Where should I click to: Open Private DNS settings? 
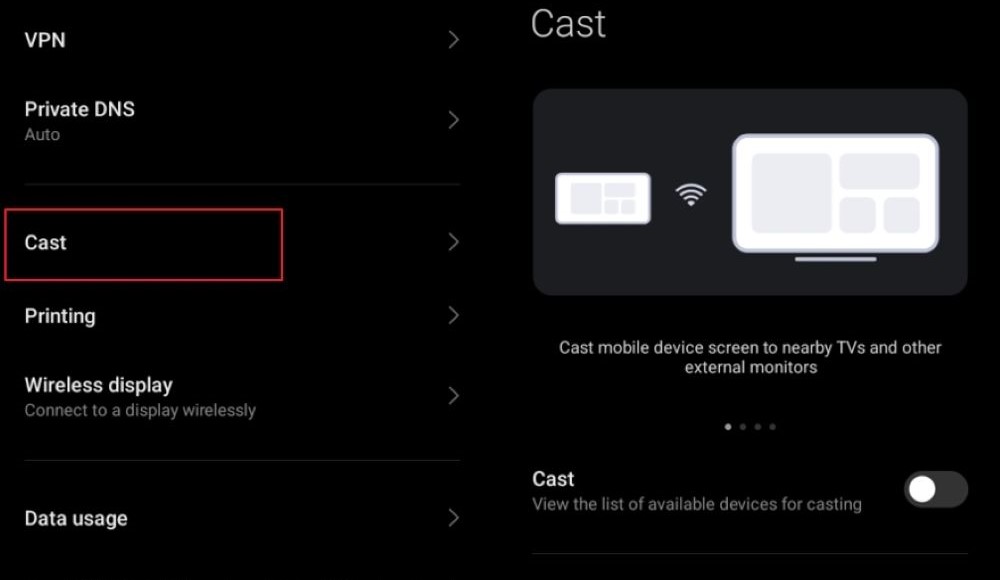242,121
